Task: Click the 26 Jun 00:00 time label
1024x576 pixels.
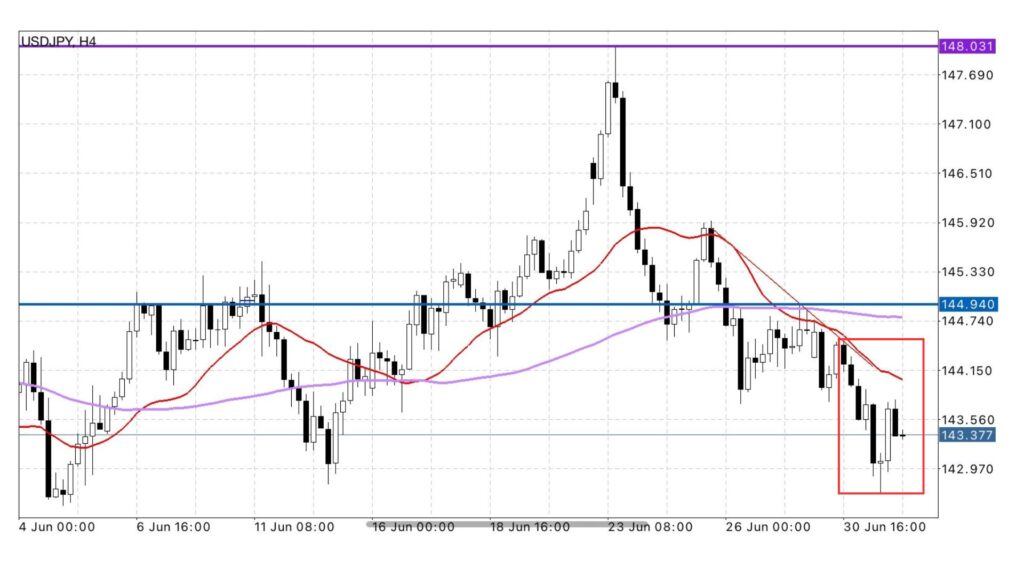Action: click(768, 527)
